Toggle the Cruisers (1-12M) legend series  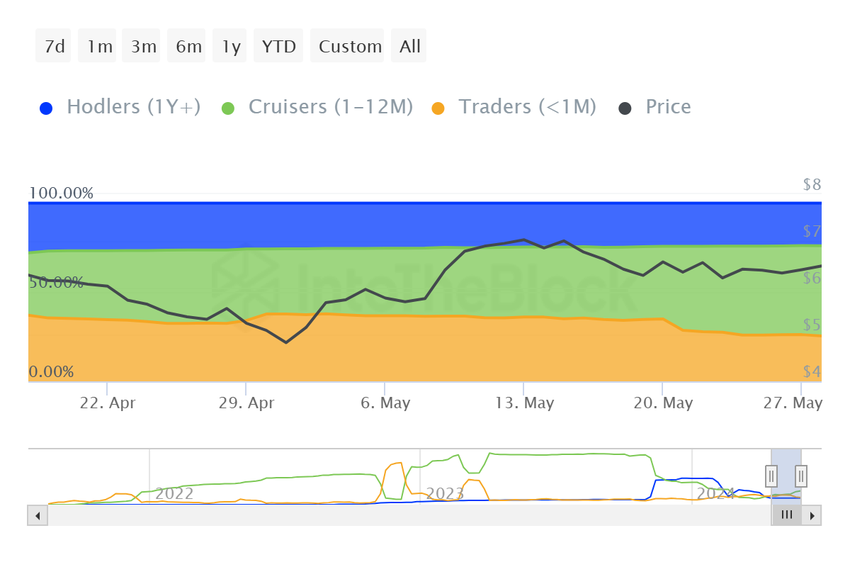click(330, 107)
